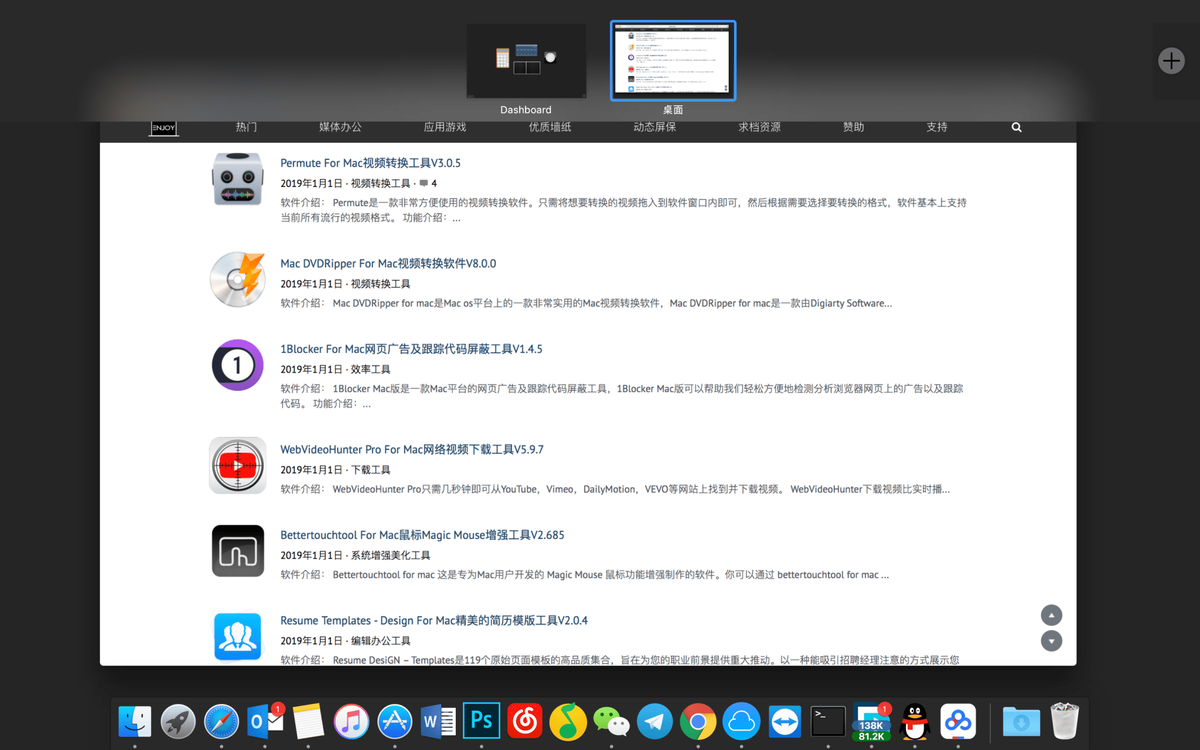Open the blue cloud app icon in Dock
Screen dimensions: 1200x750
pos(741,721)
